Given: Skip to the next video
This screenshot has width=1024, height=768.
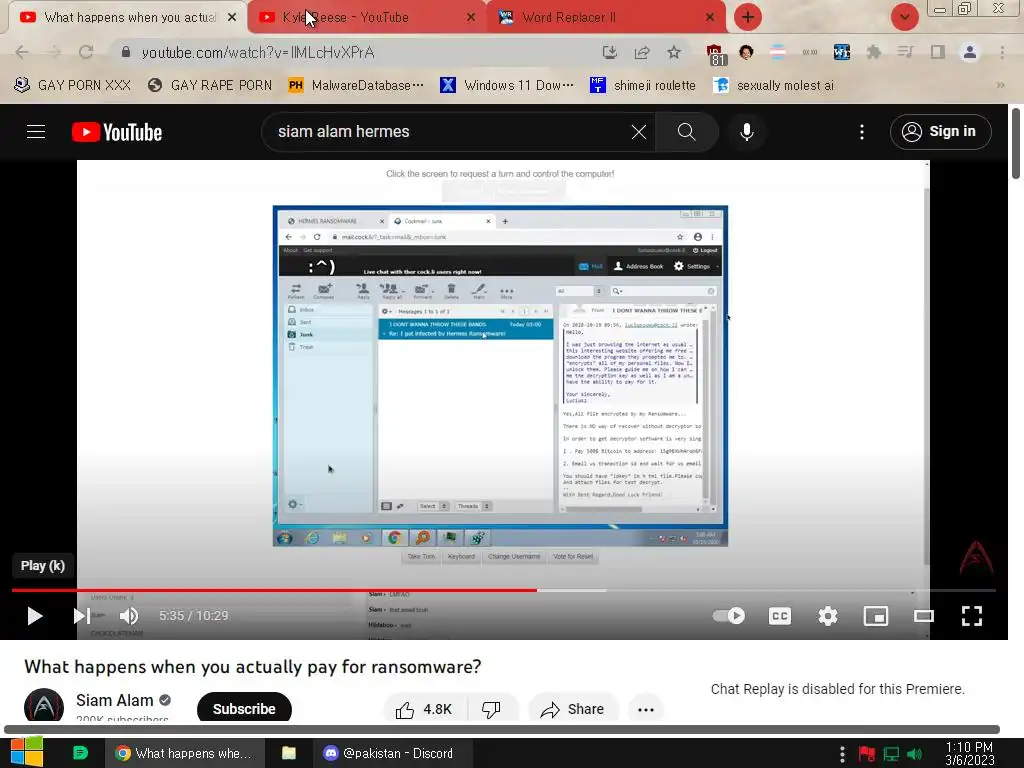Looking at the screenshot, I should point(81,616).
